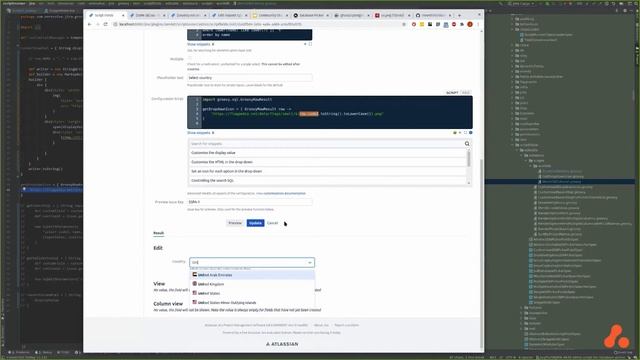The height and width of the screenshot is (360, 640).
Task: Click the Cancel link
Action: click(272, 223)
